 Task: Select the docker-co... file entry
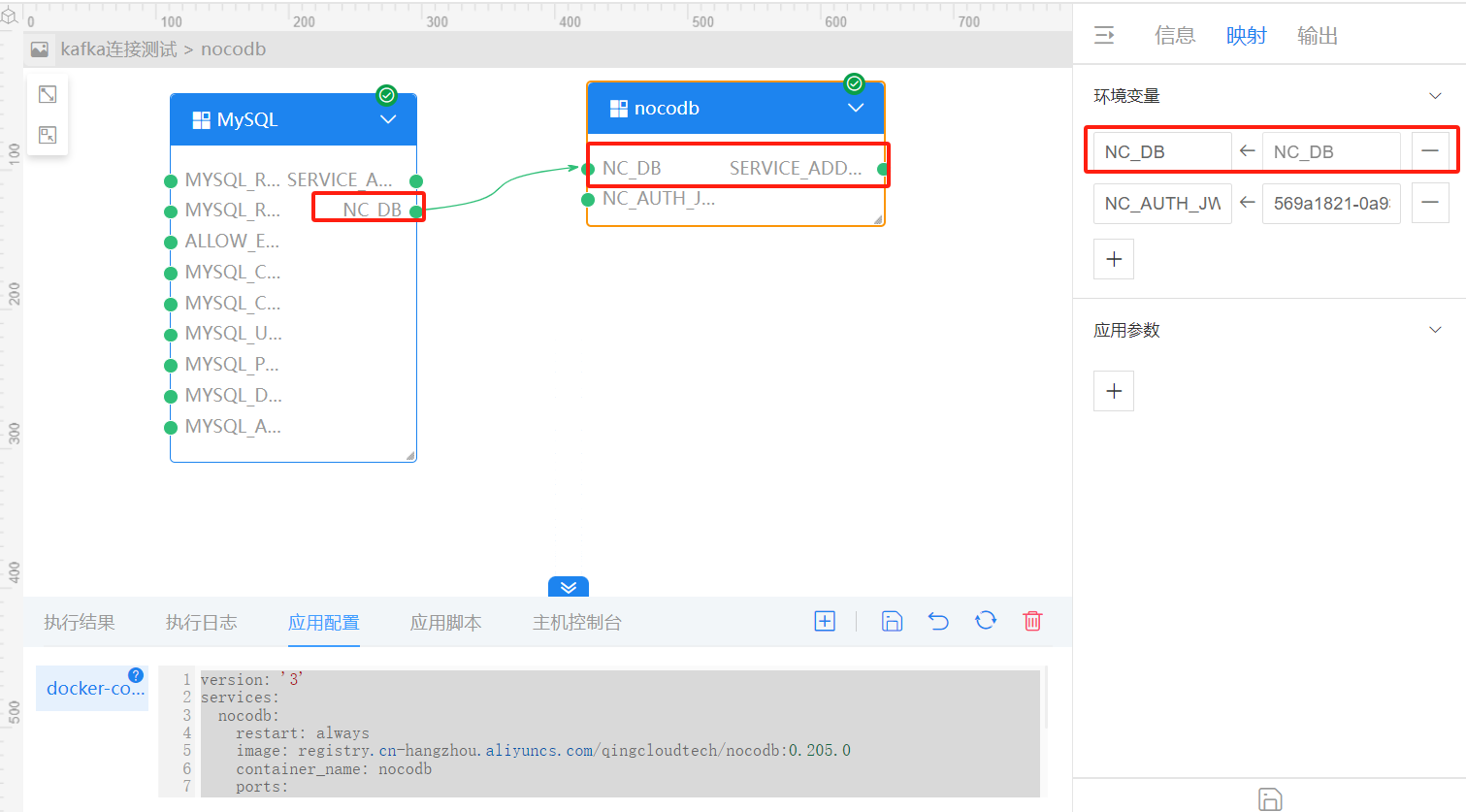(x=92, y=689)
